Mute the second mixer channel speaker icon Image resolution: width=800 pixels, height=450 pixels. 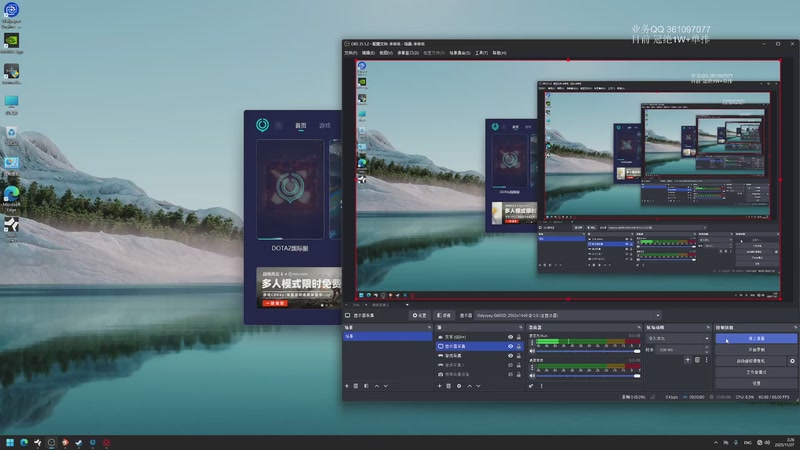coord(532,376)
